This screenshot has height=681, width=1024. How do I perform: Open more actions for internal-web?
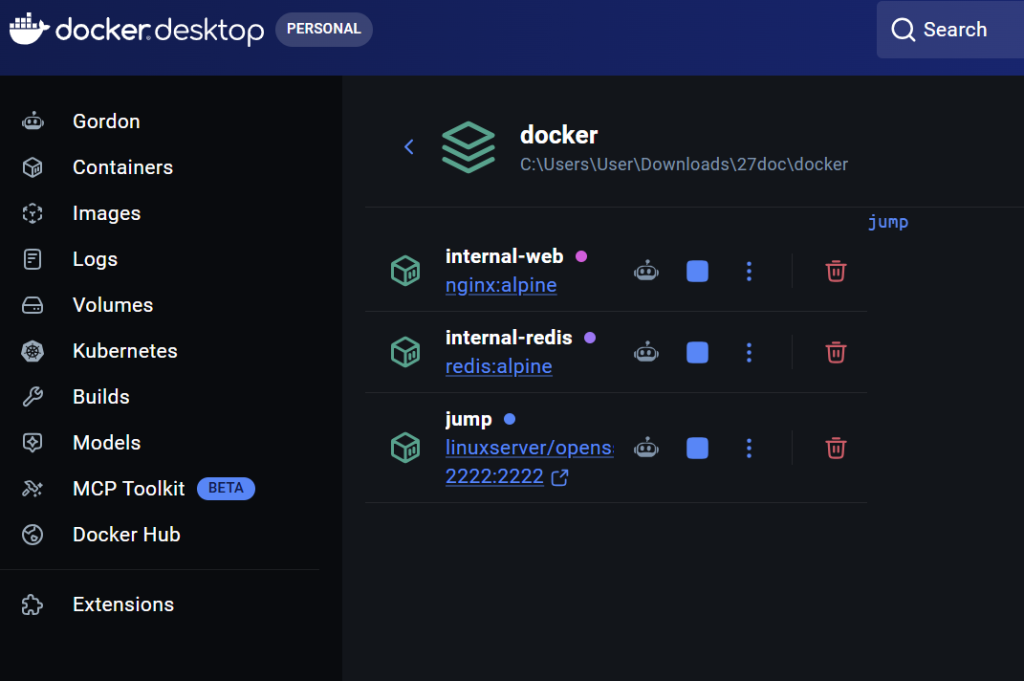tap(749, 271)
